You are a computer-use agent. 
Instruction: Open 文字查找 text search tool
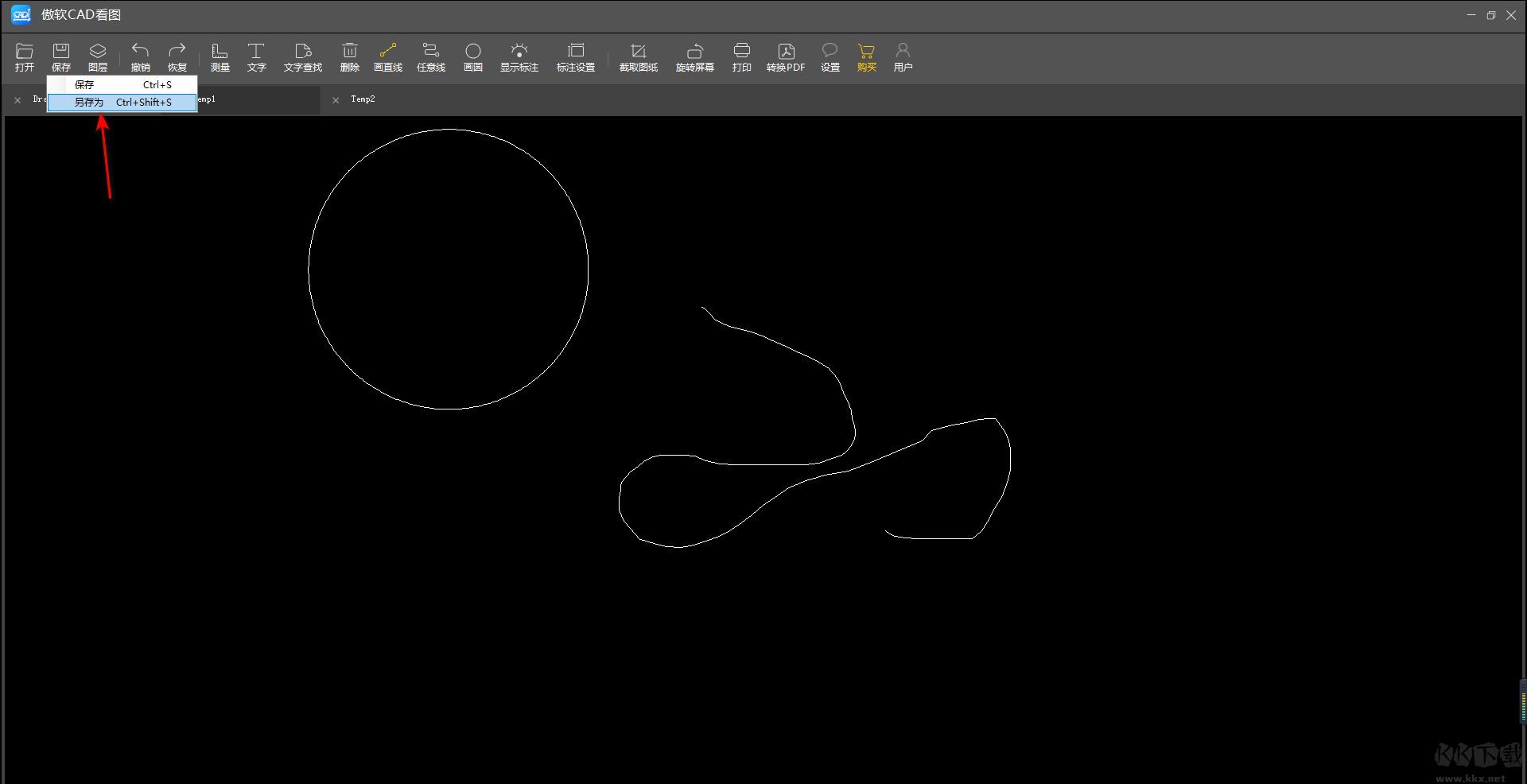pyautogui.click(x=303, y=57)
